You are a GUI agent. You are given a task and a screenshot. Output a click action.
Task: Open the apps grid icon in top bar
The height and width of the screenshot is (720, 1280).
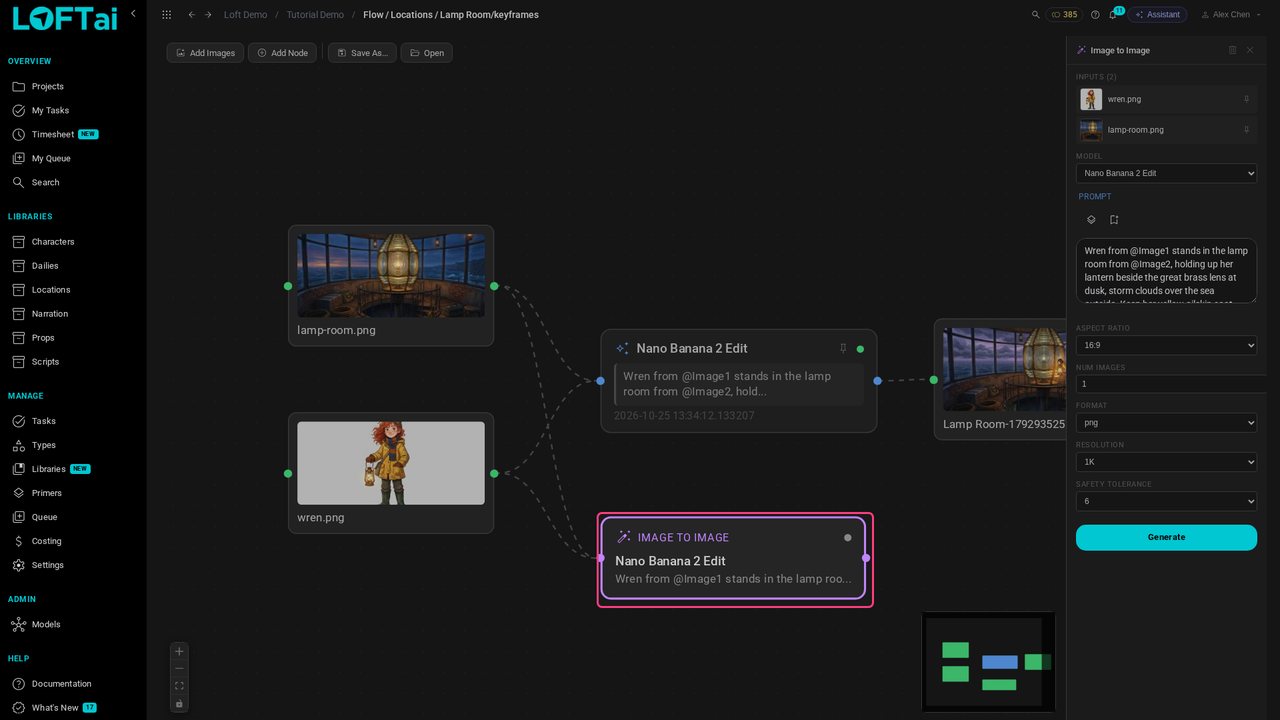pos(166,15)
